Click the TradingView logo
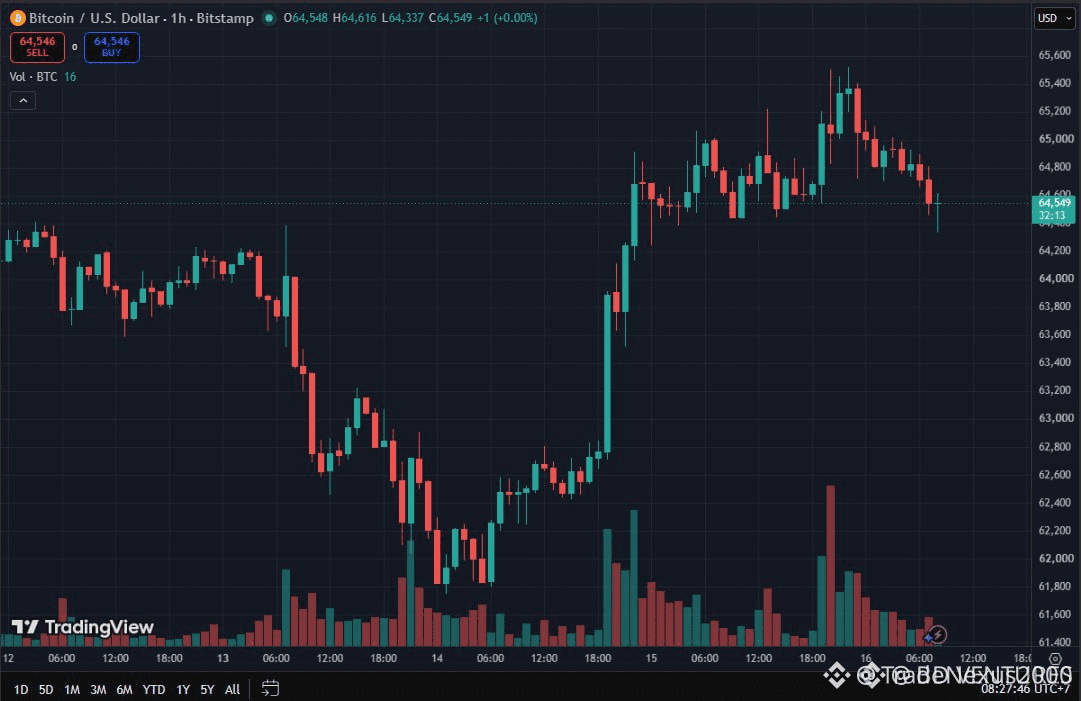 tap(83, 627)
